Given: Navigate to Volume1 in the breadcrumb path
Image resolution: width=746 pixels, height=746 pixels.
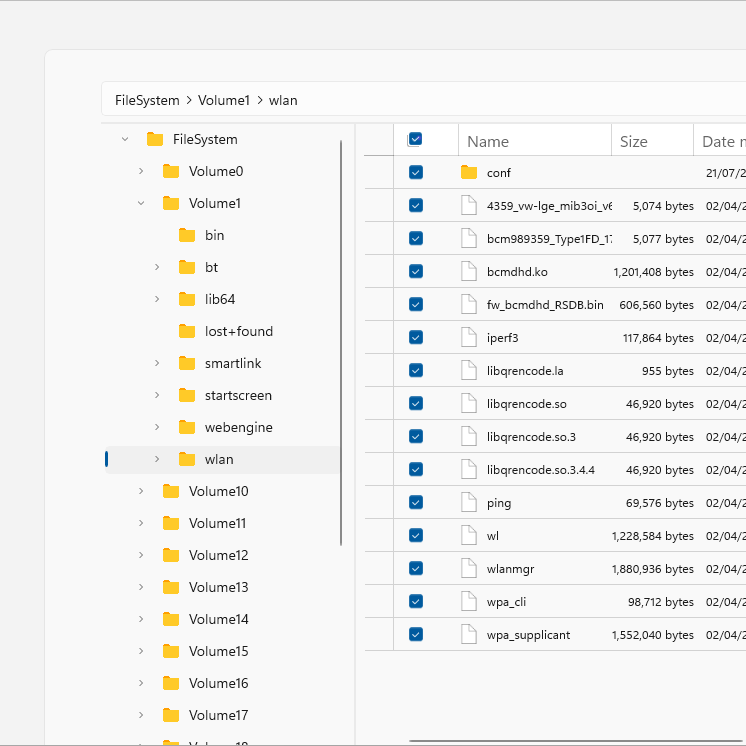Looking at the screenshot, I should coord(223,100).
